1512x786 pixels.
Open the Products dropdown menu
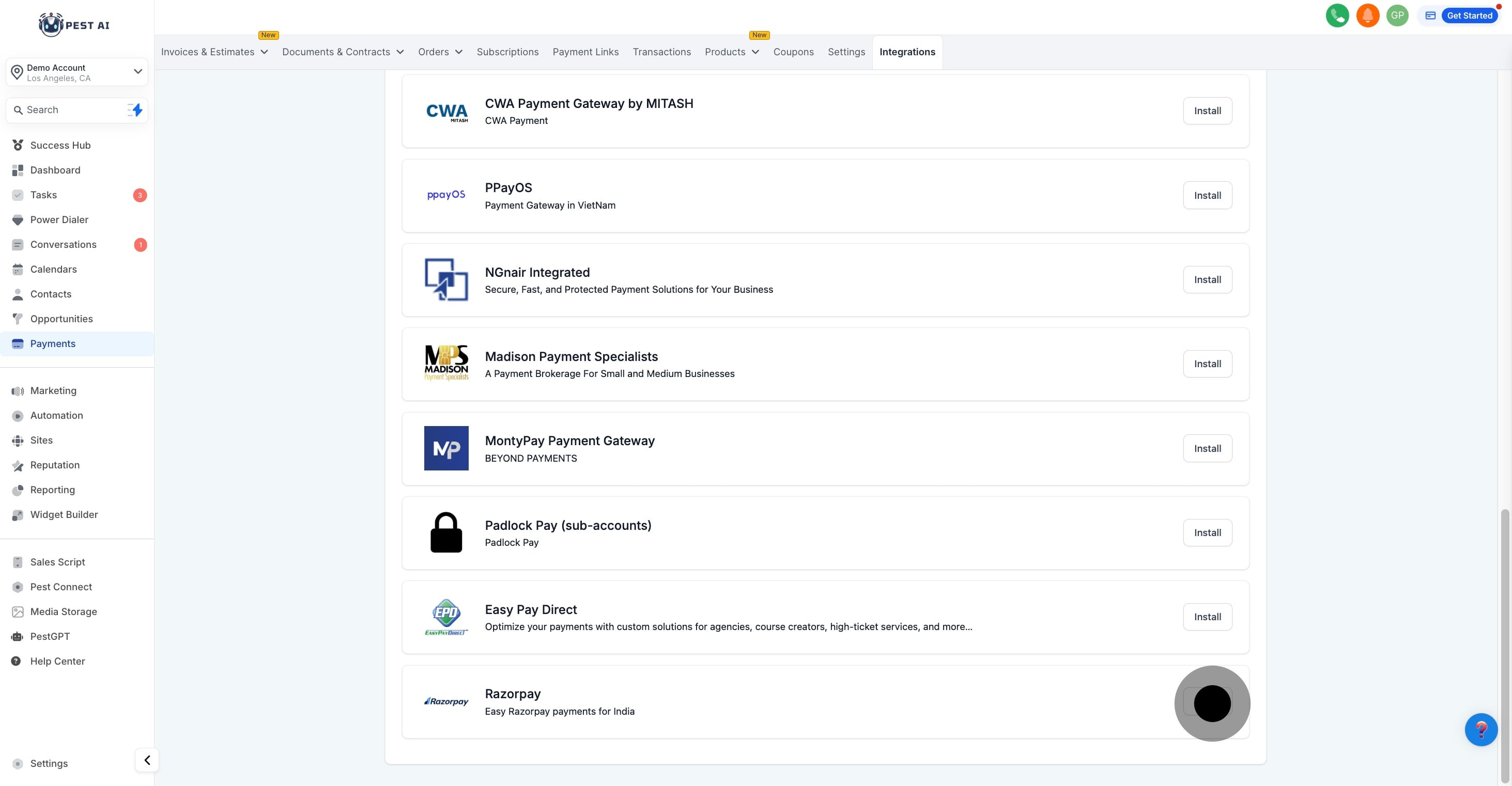point(731,52)
